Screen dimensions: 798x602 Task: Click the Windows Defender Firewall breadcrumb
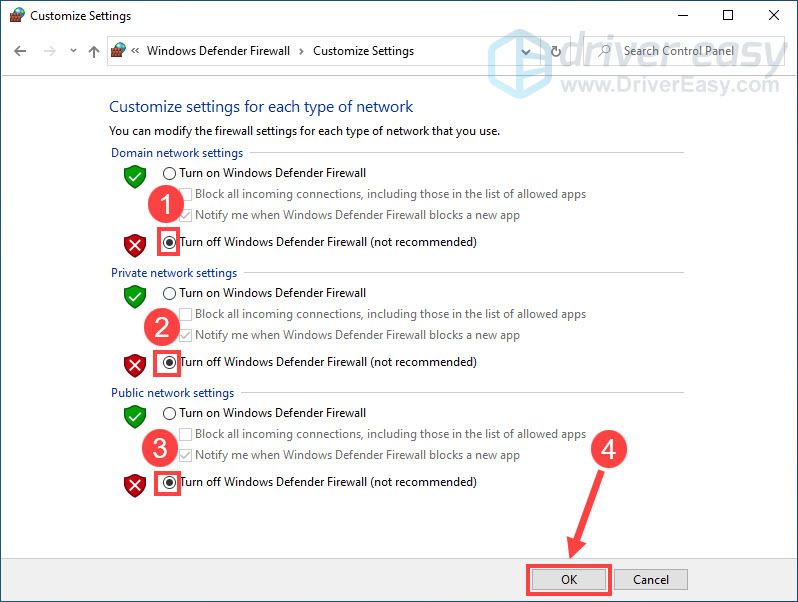(218, 51)
